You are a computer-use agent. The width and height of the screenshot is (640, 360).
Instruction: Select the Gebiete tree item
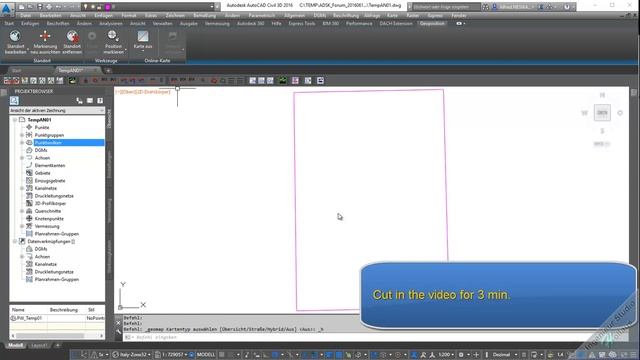[42, 173]
